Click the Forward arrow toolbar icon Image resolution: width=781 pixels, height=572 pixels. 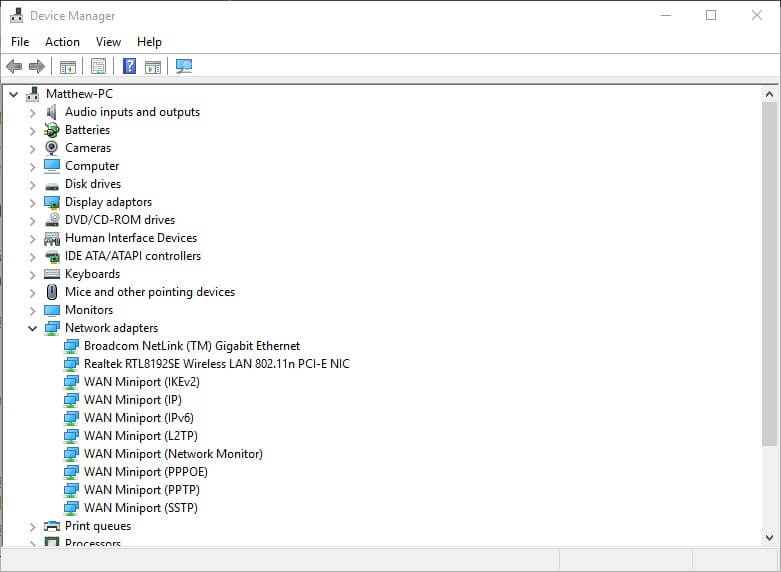[37, 66]
